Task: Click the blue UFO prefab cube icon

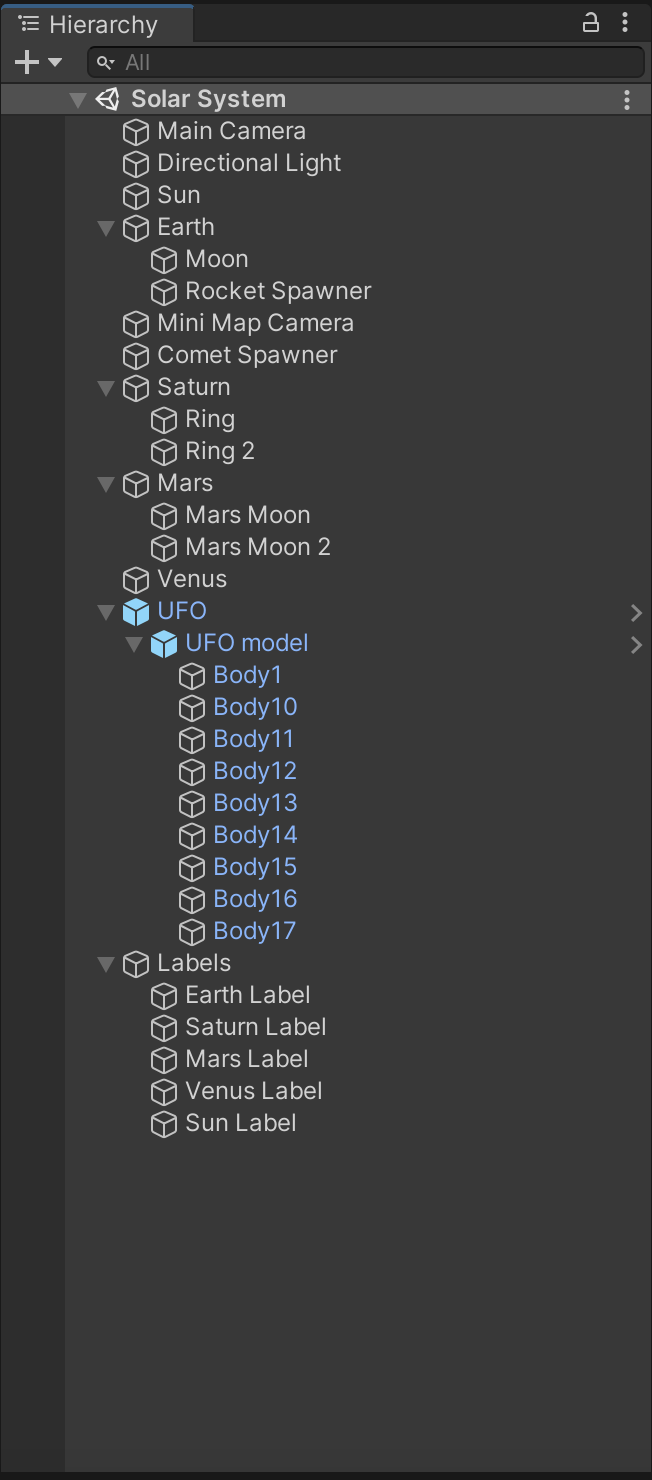Action: point(136,612)
